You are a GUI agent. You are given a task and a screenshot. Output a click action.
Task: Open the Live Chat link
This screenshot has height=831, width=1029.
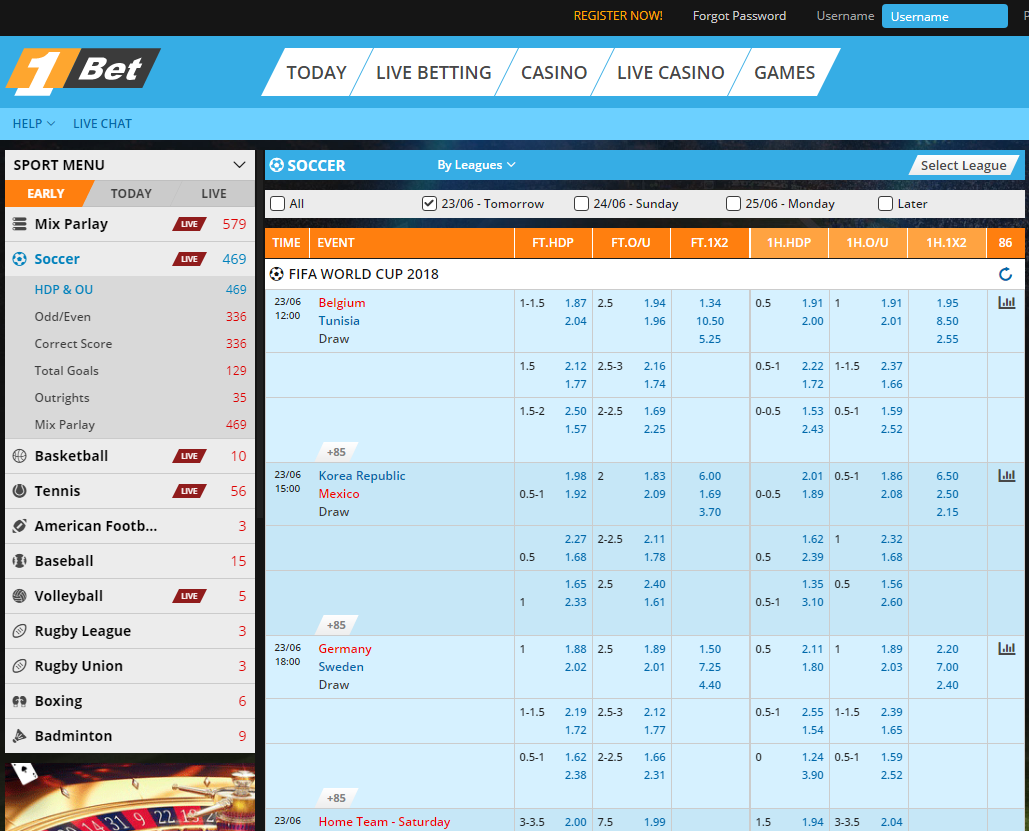[x=102, y=123]
